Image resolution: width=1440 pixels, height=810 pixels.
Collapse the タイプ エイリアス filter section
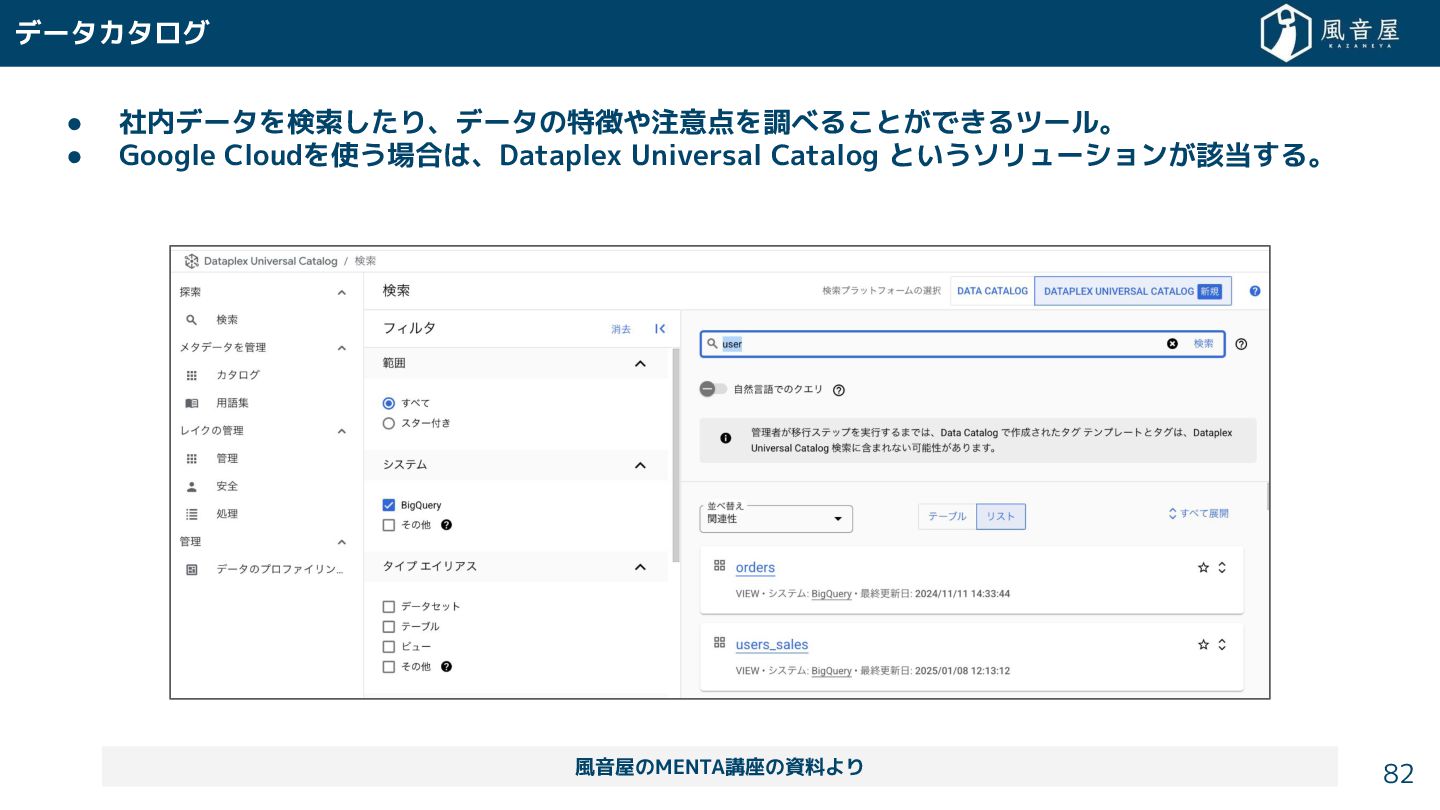coord(640,567)
